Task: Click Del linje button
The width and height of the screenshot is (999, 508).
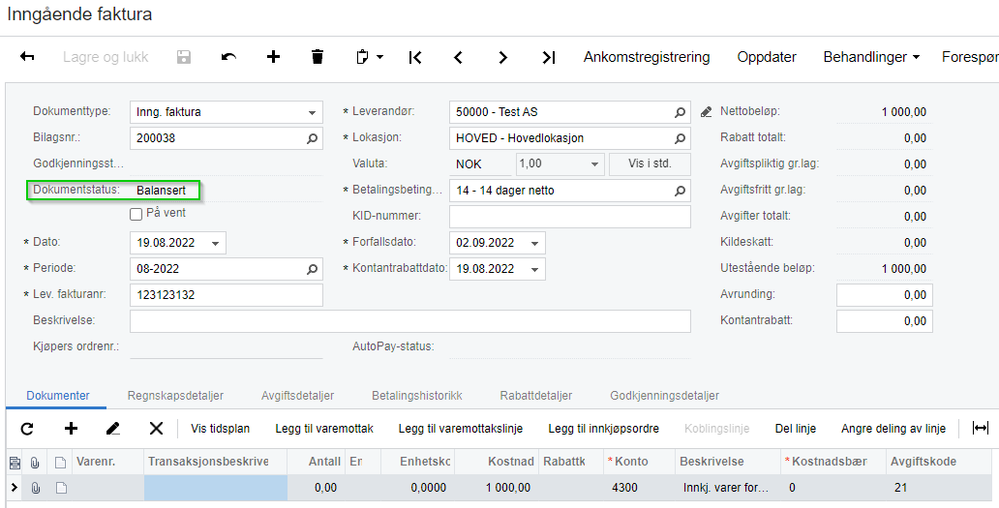Action: 796,428
